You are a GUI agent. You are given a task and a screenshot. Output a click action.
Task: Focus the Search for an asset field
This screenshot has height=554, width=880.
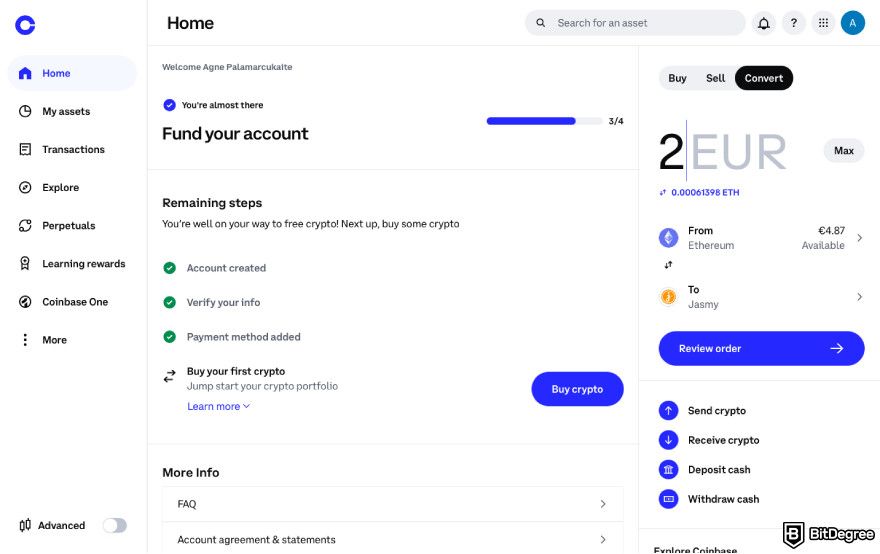point(635,23)
